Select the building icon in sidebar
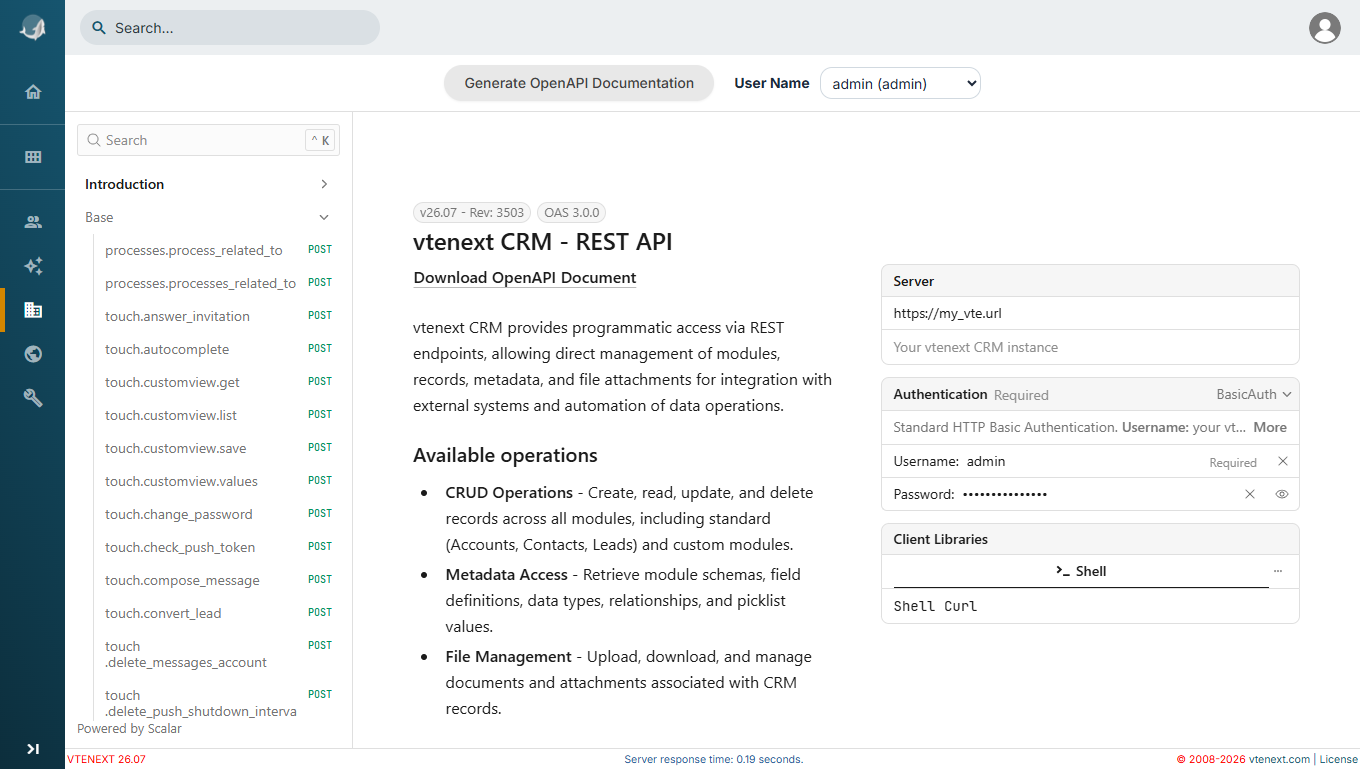Image resolution: width=1360 pixels, height=769 pixels. click(33, 310)
